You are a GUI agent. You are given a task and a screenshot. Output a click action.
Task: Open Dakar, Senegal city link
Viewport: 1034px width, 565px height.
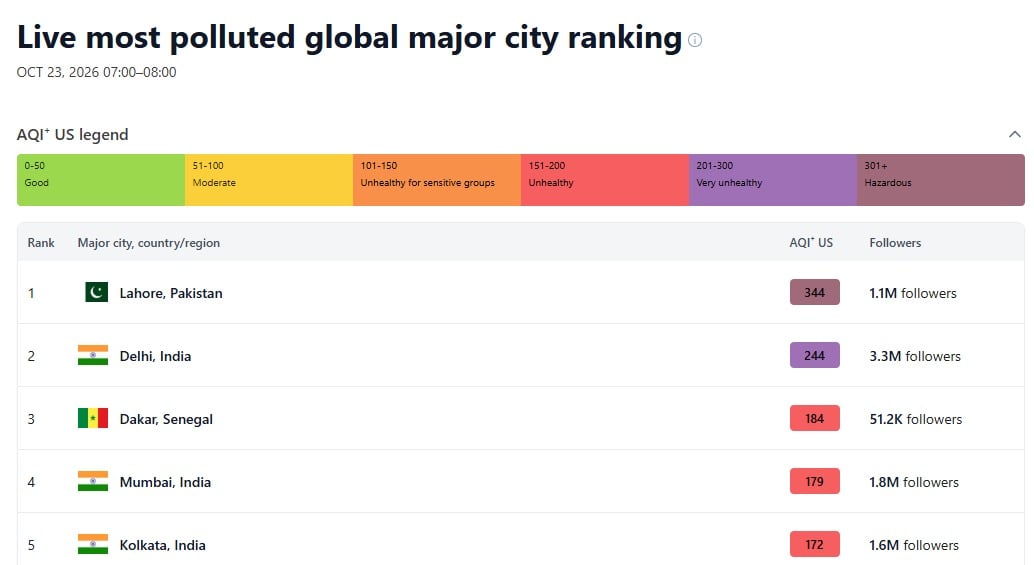coord(166,419)
